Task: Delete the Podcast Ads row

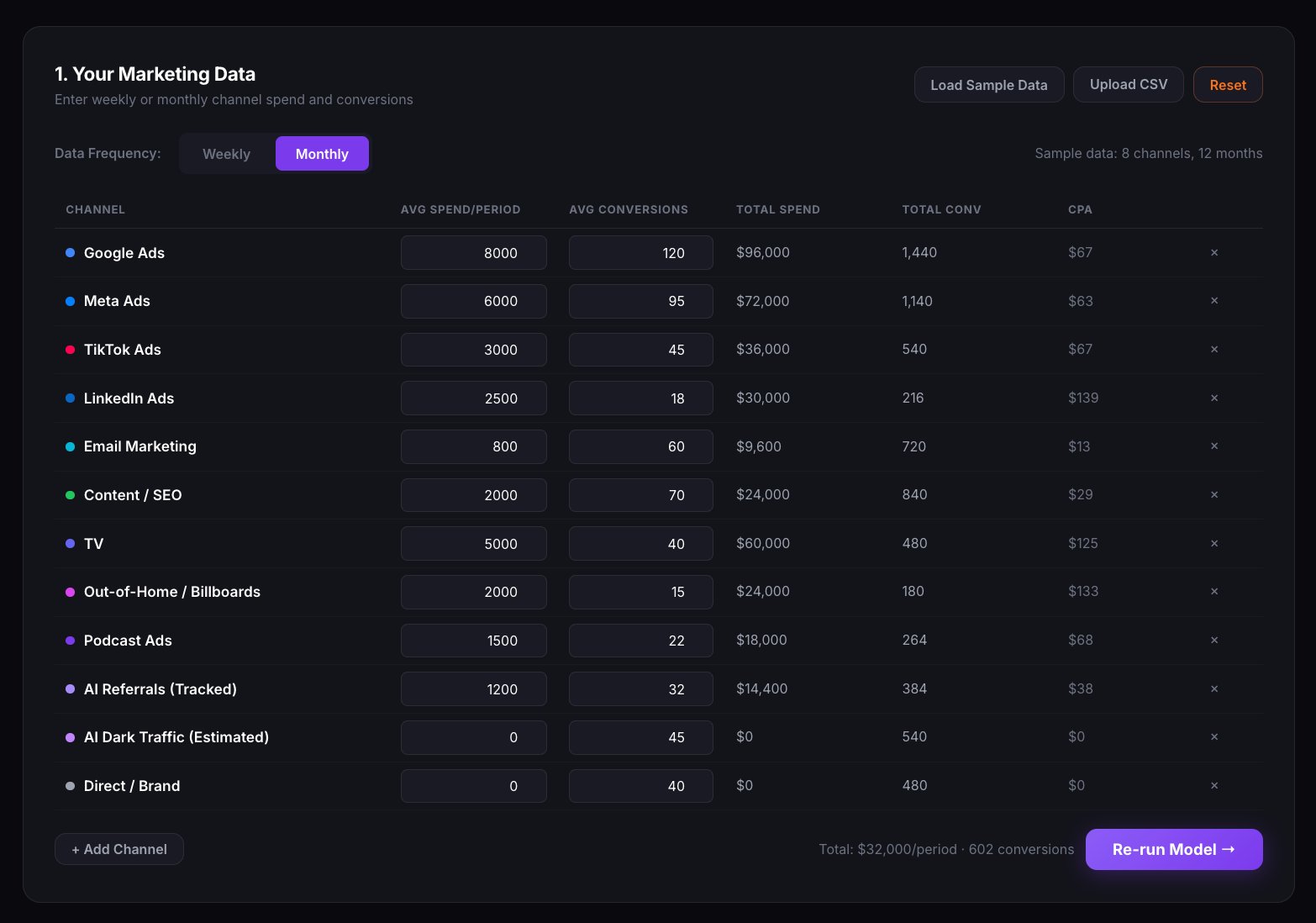Action: pyautogui.click(x=1214, y=640)
